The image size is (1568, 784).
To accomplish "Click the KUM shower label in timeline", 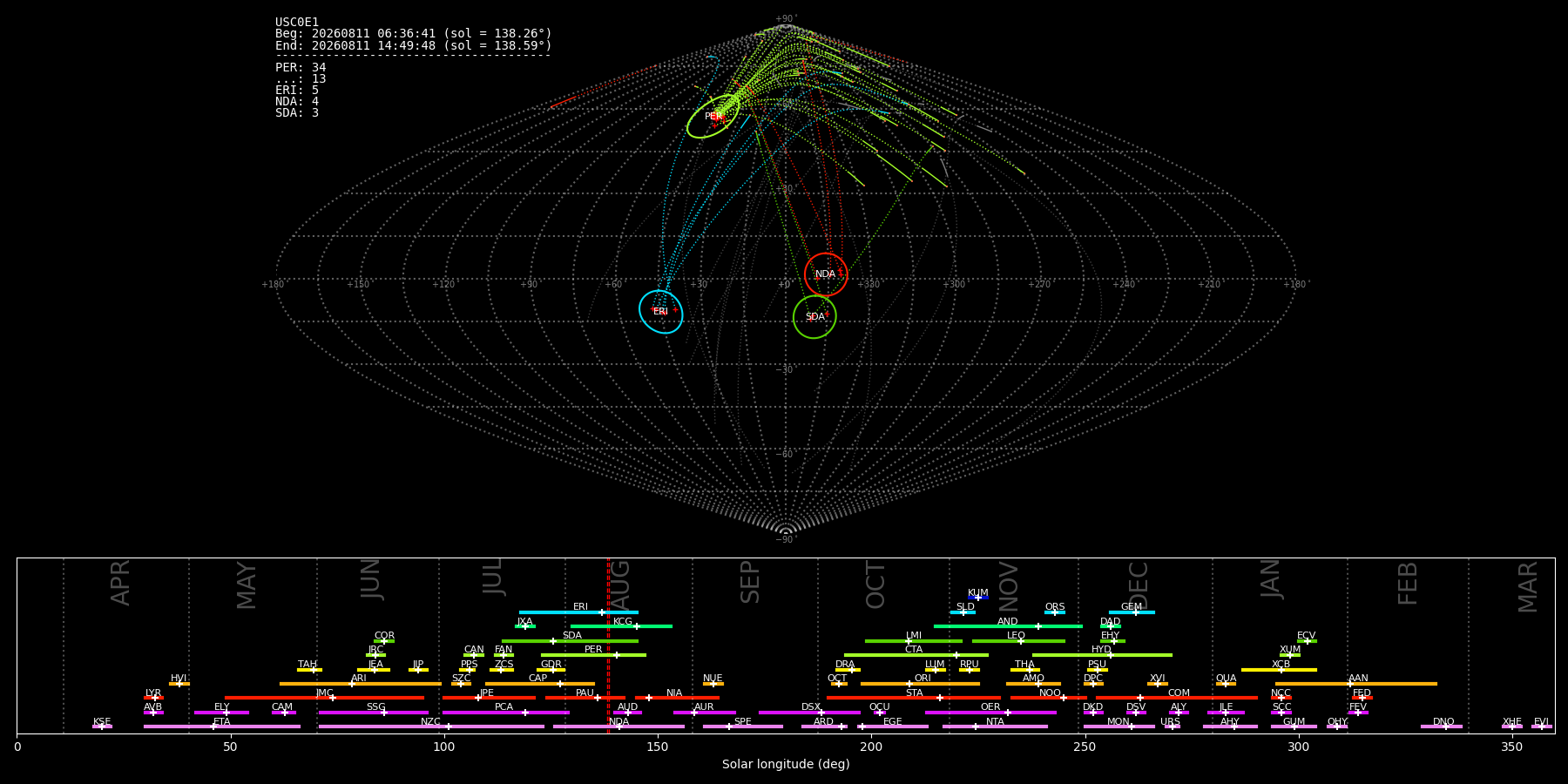I will coord(977,592).
